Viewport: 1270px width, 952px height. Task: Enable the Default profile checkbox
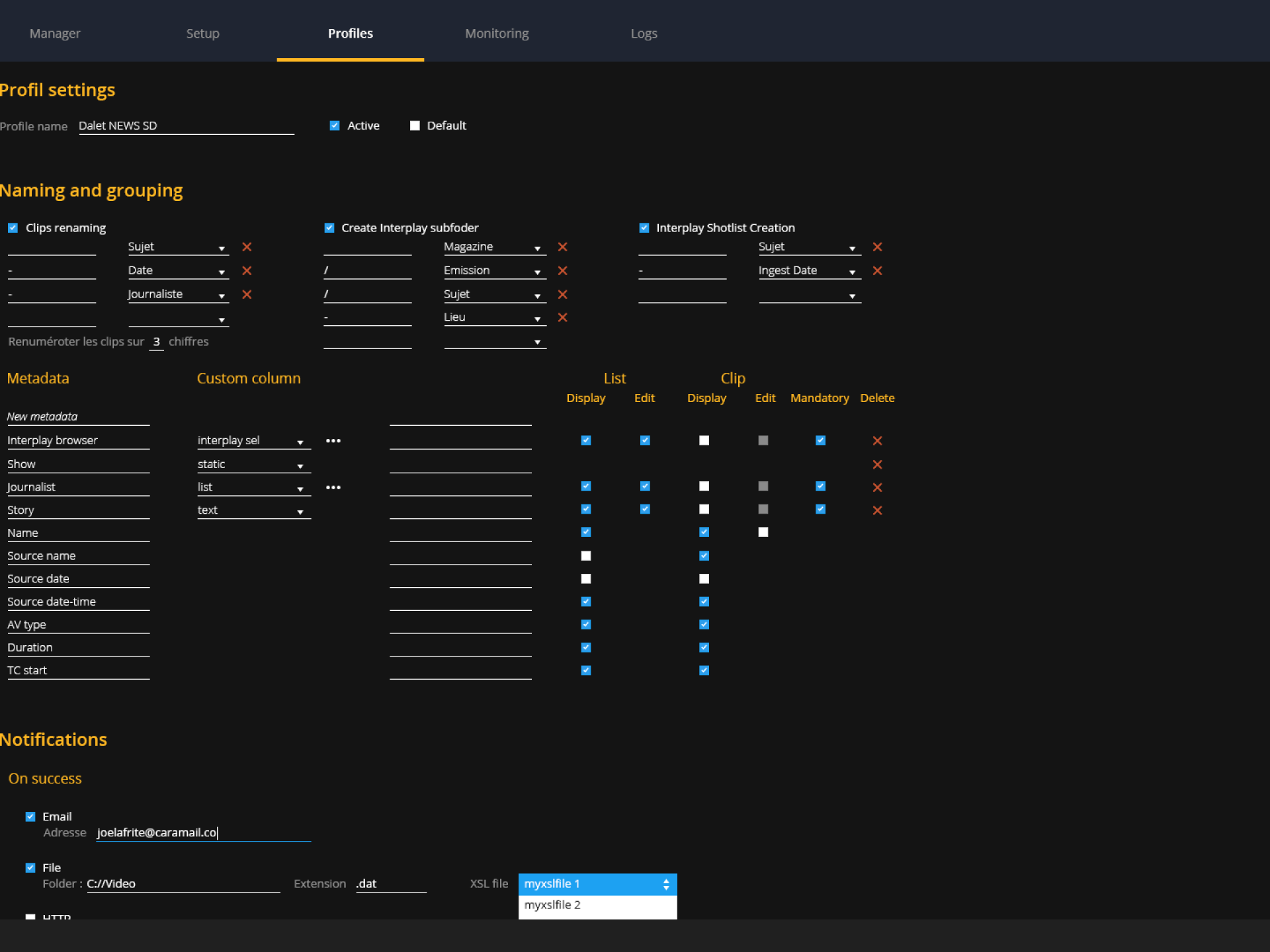[x=415, y=126]
